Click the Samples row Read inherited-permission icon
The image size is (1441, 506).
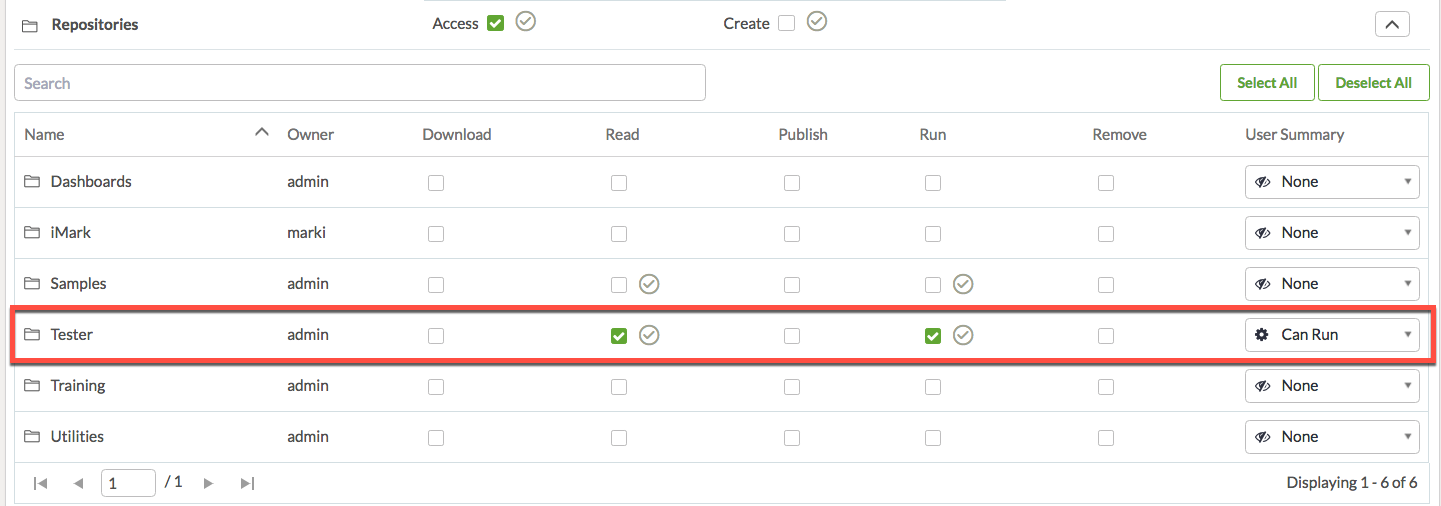pos(649,284)
